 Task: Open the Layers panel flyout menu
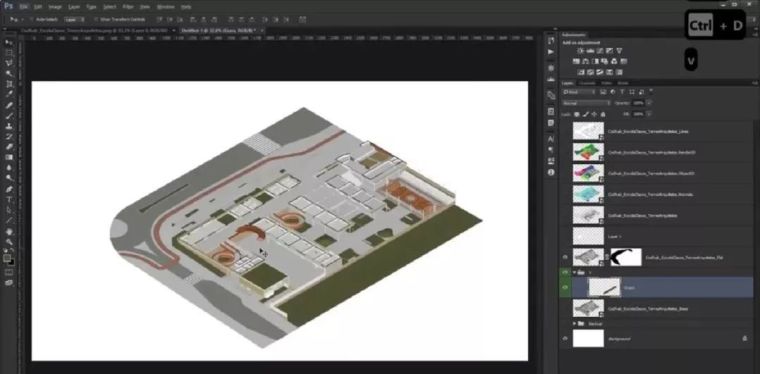point(754,83)
